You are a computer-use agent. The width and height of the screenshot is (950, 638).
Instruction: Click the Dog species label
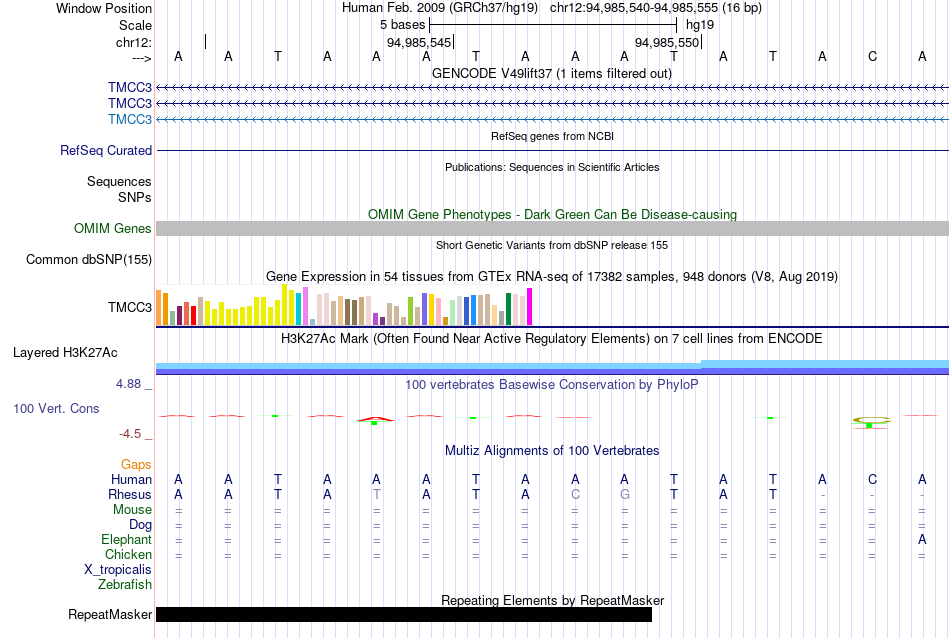point(140,525)
